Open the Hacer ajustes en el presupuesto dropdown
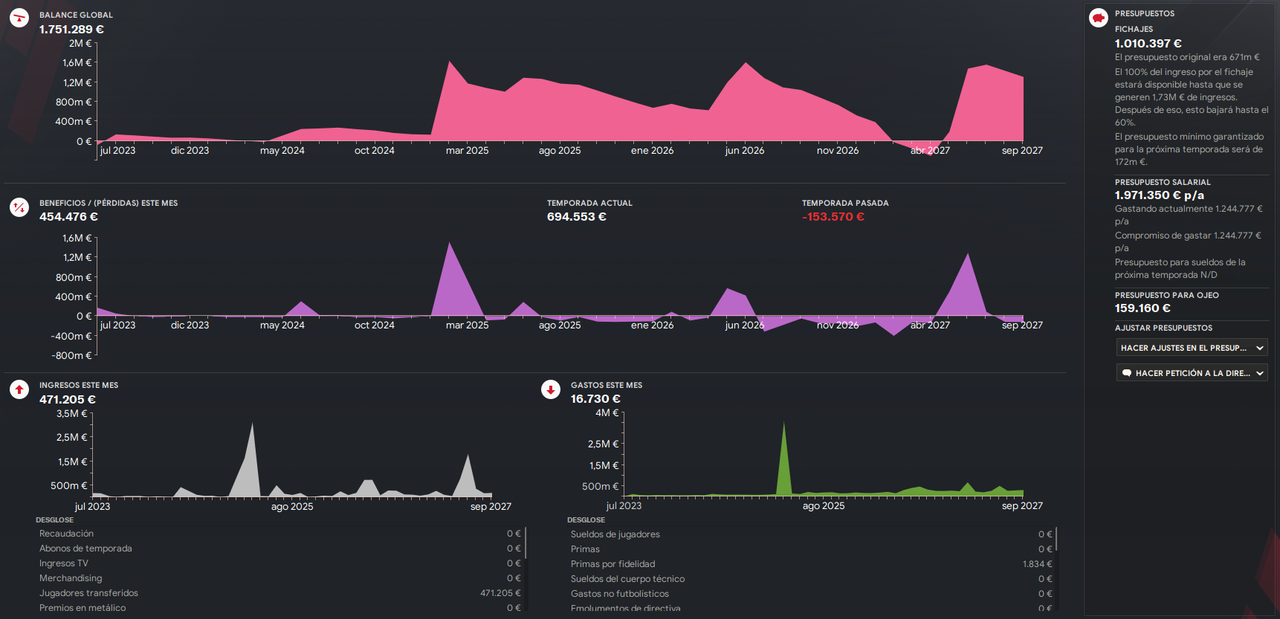 [x=1192, y=348]
